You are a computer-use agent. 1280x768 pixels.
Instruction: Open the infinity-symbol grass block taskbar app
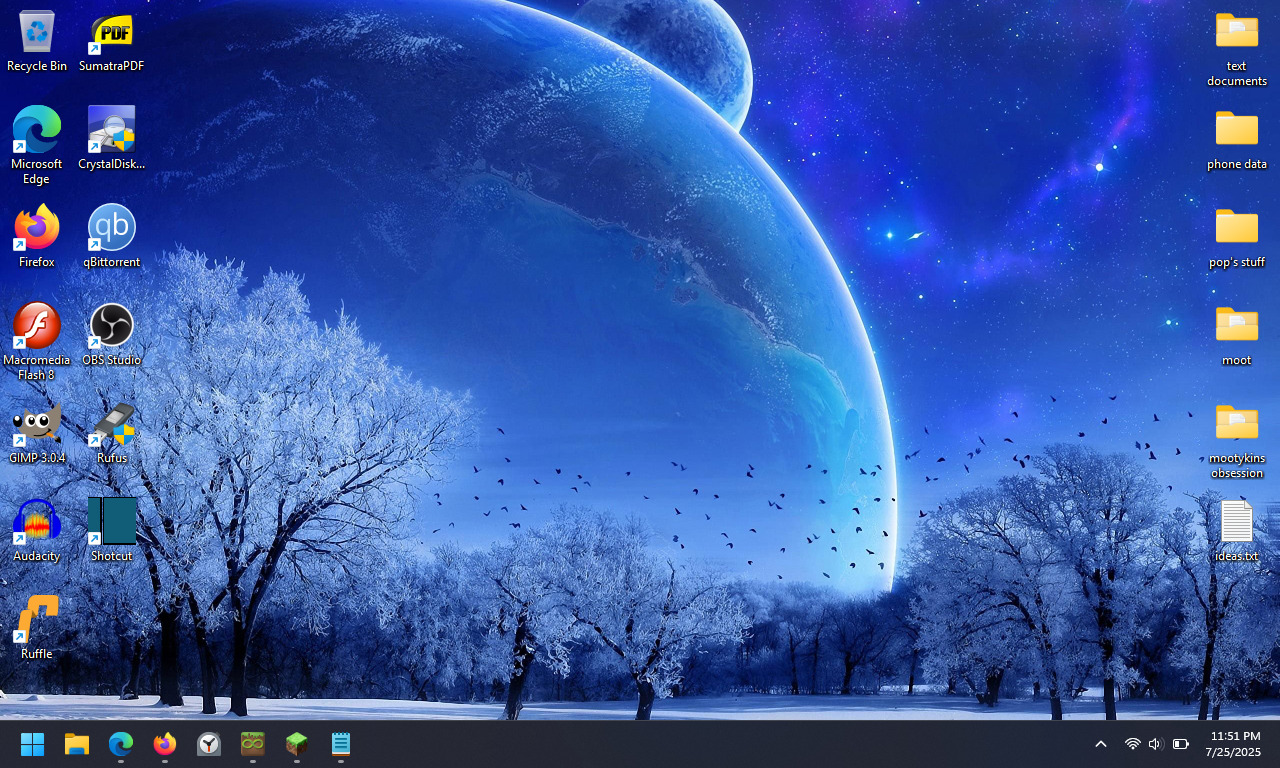(x=253, y=744)
